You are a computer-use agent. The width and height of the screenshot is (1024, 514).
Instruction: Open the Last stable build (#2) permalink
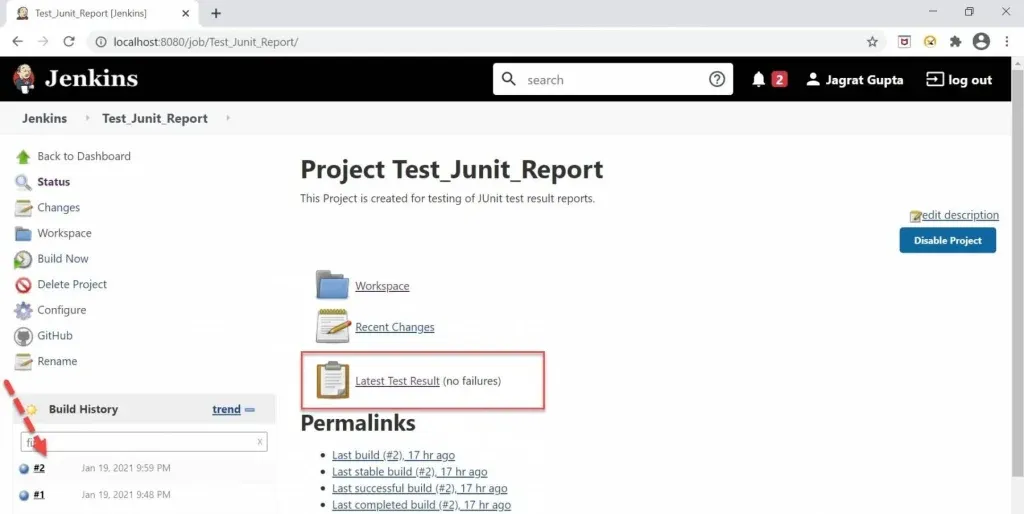tap(409, 472)
